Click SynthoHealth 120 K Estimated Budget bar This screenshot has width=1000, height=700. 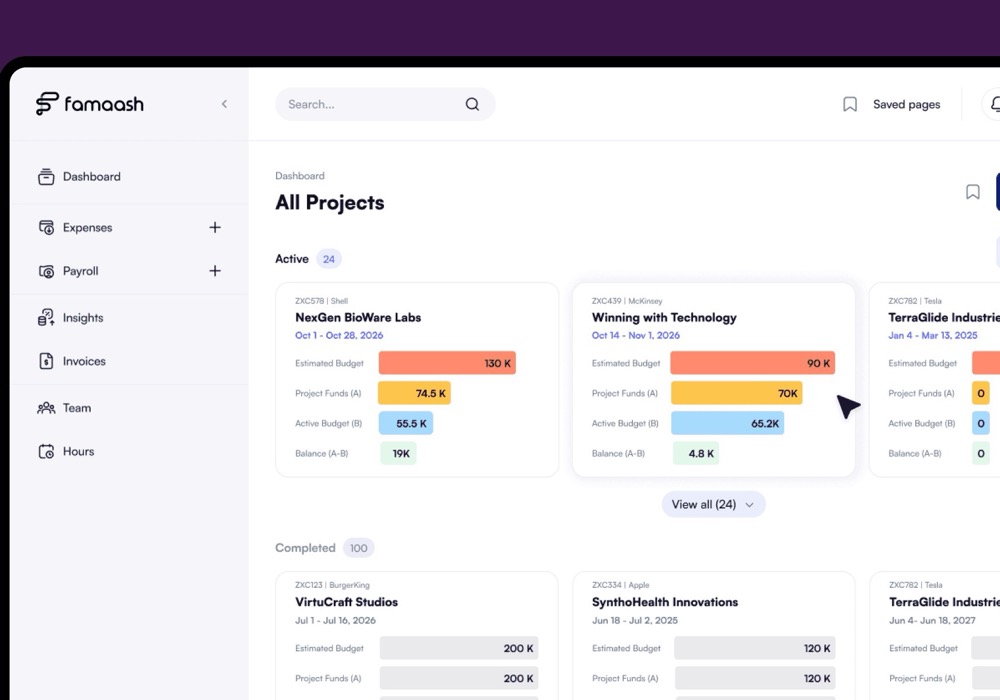755,648
